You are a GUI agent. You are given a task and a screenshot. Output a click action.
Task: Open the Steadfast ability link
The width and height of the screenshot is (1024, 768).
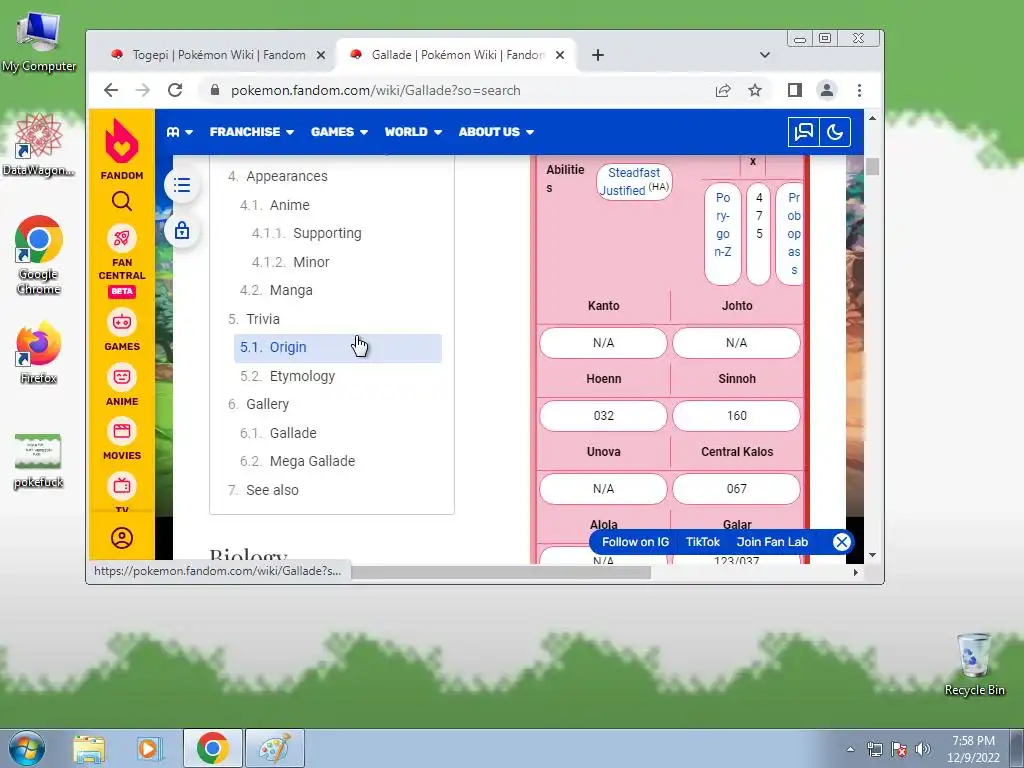633,172
